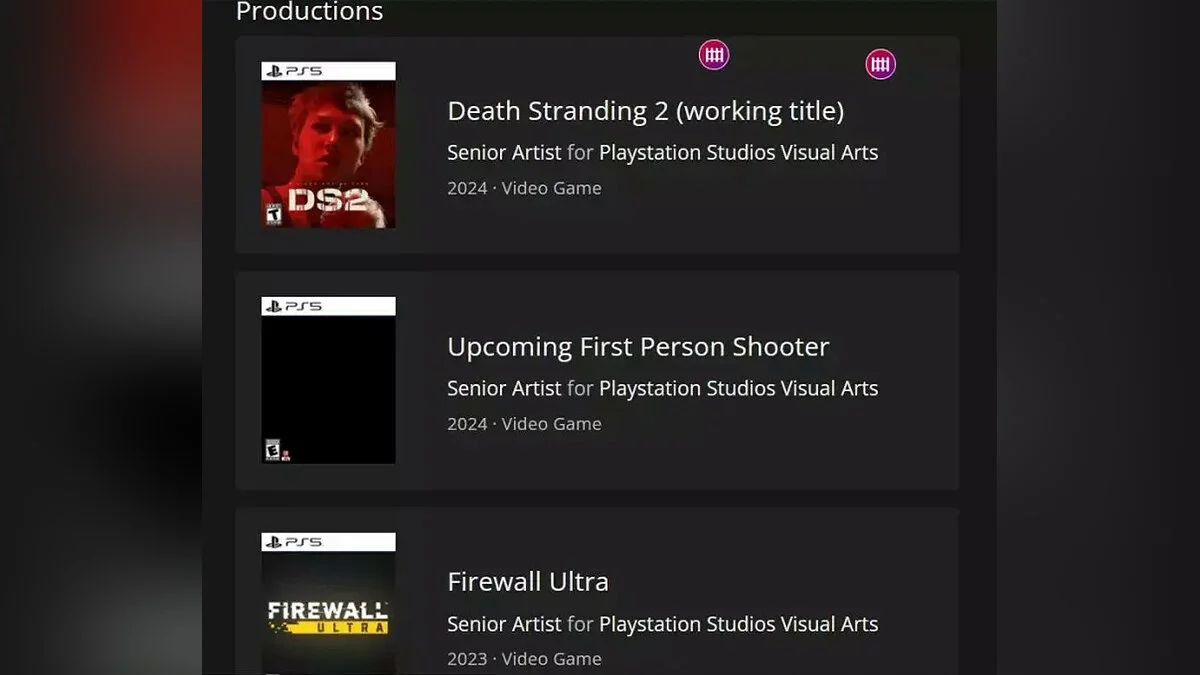
Task: Open the Death Stranding 2 DS2 cover thumbnail
Action: click(328, 145)
